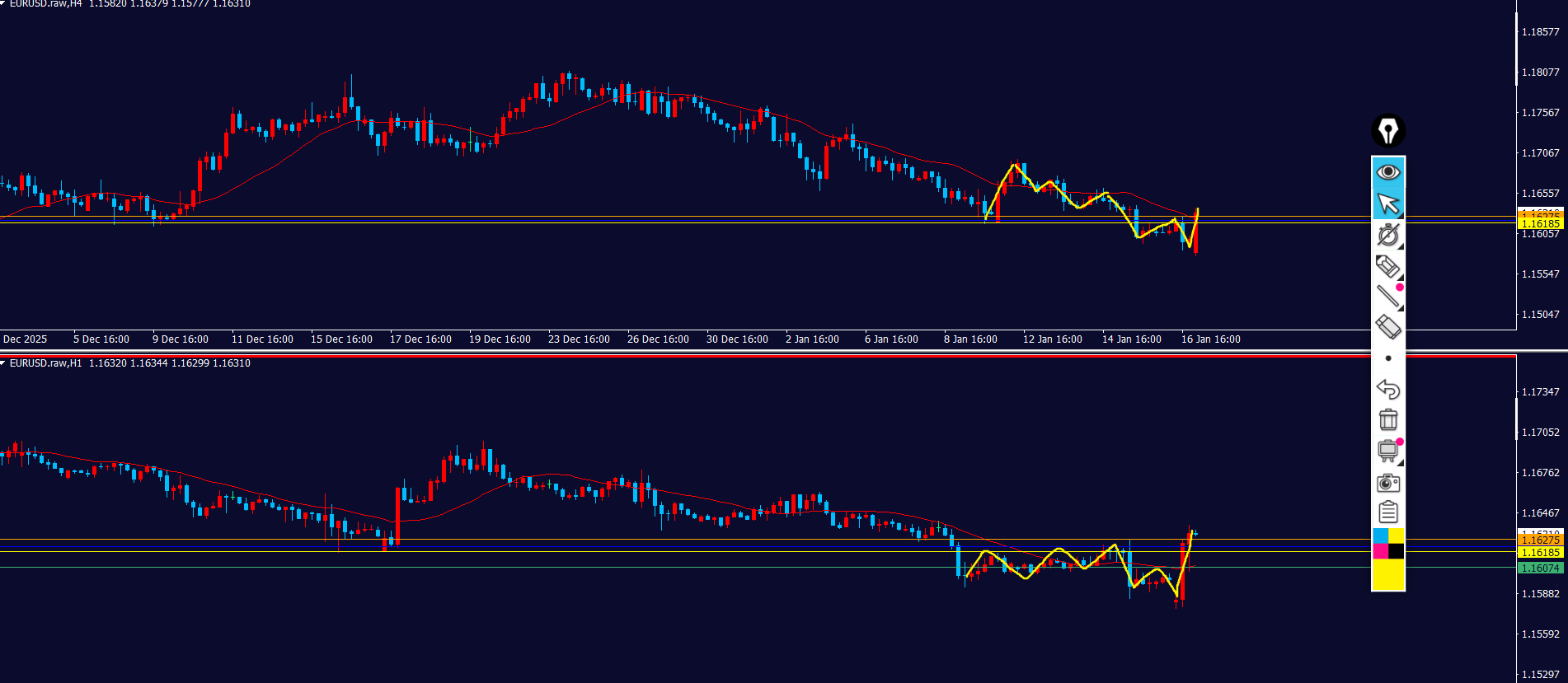Open the whiteboard easel options
This screenshot has height=683, width=1568.
click(x=1388, y=451)
